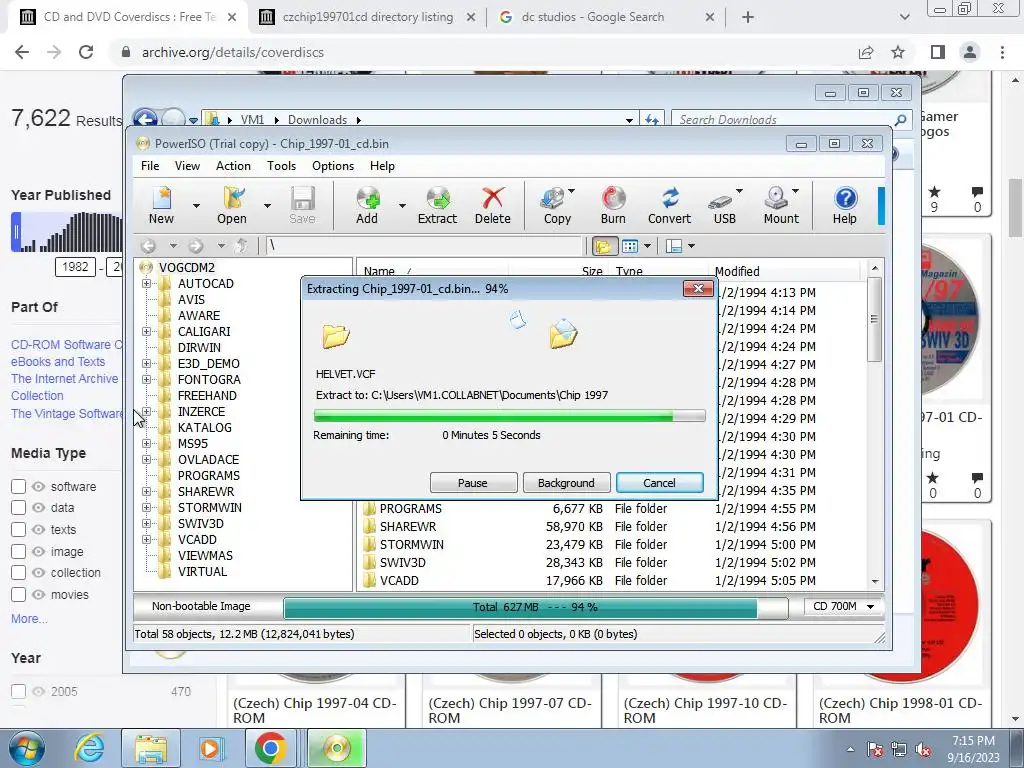The image size is (1024, 768).
Task: Click the Total 627 MB capacity bar
Action: [536, 607]
